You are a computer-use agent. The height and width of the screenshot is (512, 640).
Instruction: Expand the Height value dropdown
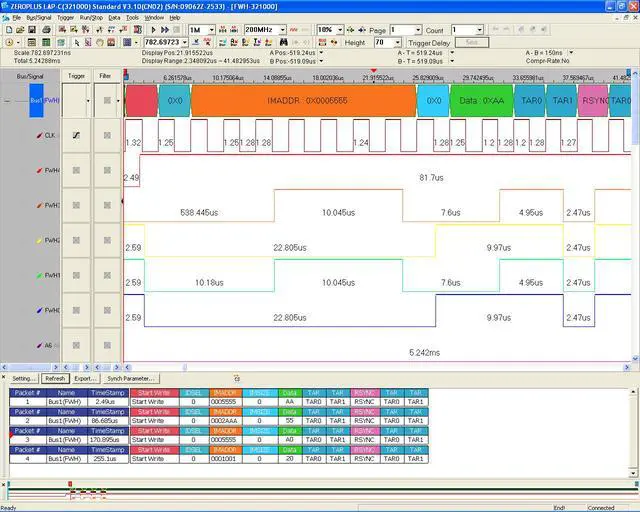pyautogui.click(x=395, y=42)
